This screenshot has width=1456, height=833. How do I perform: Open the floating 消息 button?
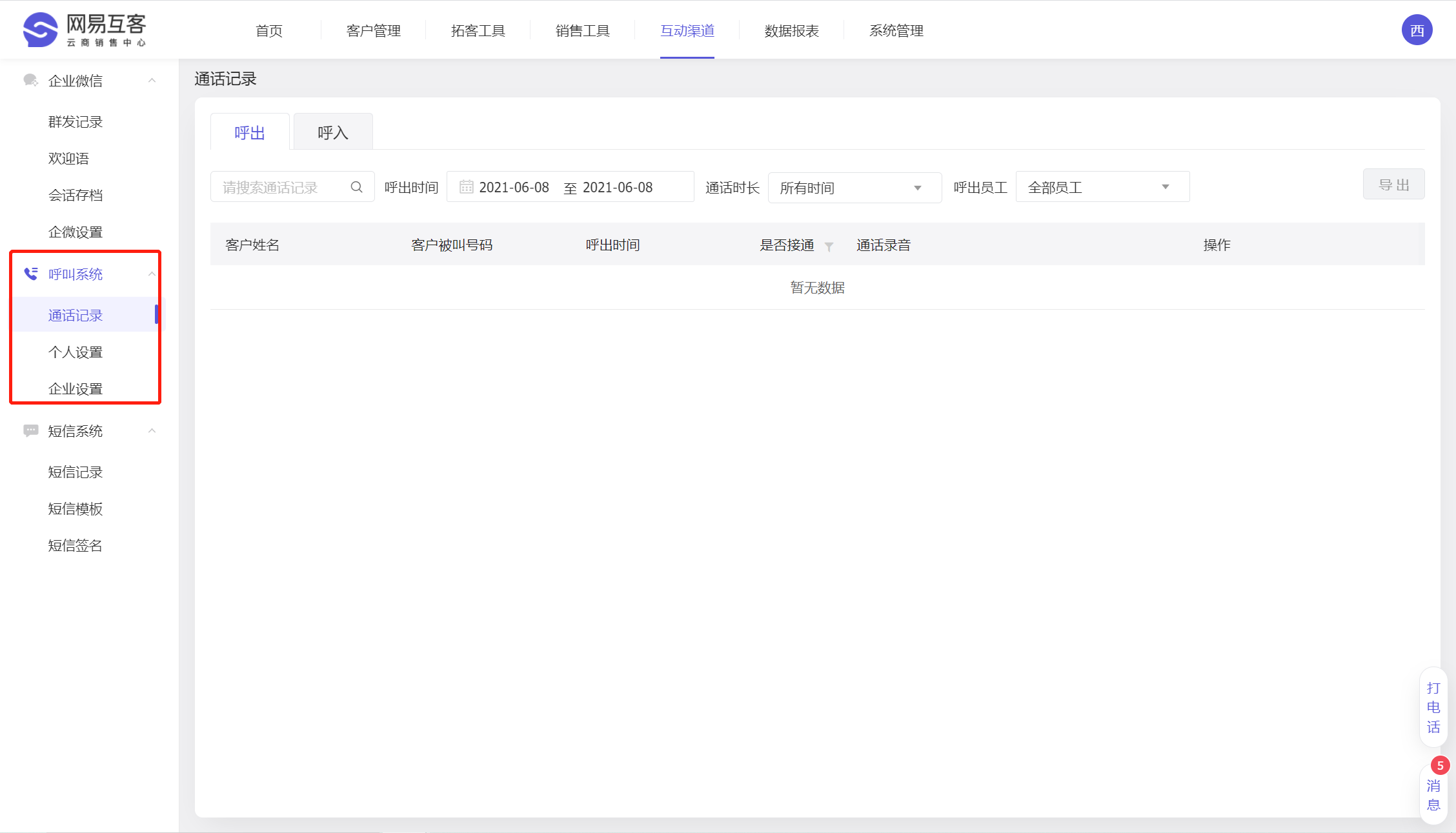pos(1433,795)
